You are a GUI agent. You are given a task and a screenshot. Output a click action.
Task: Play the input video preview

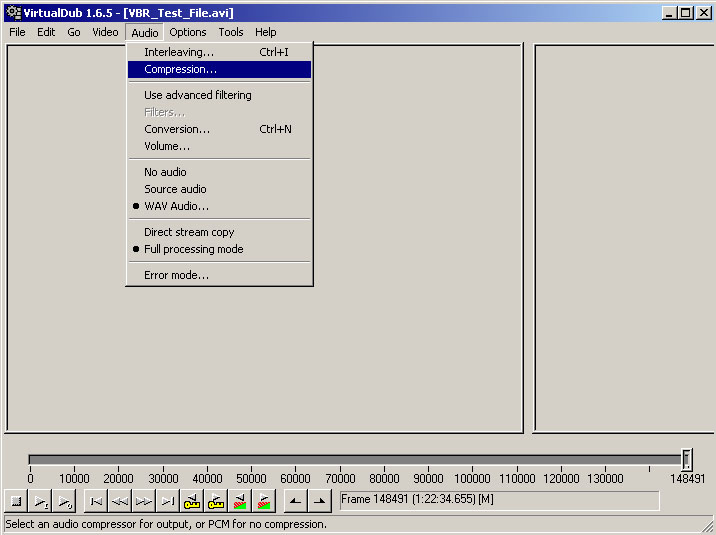click(40, 501)
